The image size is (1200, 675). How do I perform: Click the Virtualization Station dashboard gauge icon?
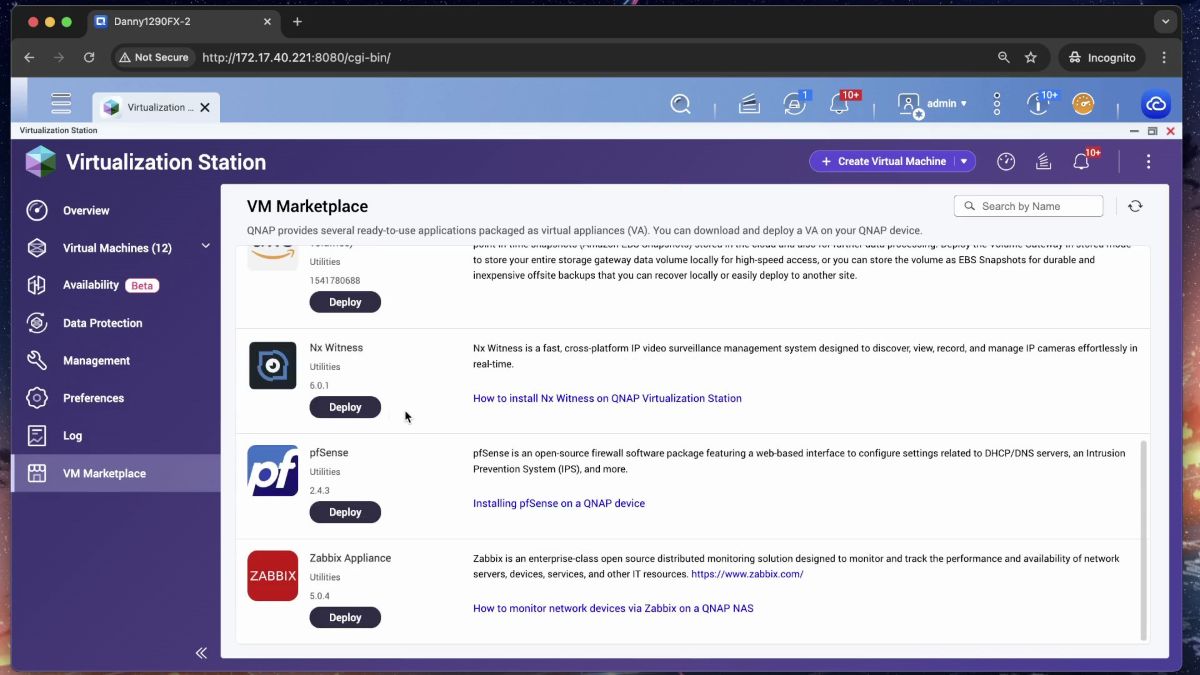pyautogui.click(x=1006, y=162)
